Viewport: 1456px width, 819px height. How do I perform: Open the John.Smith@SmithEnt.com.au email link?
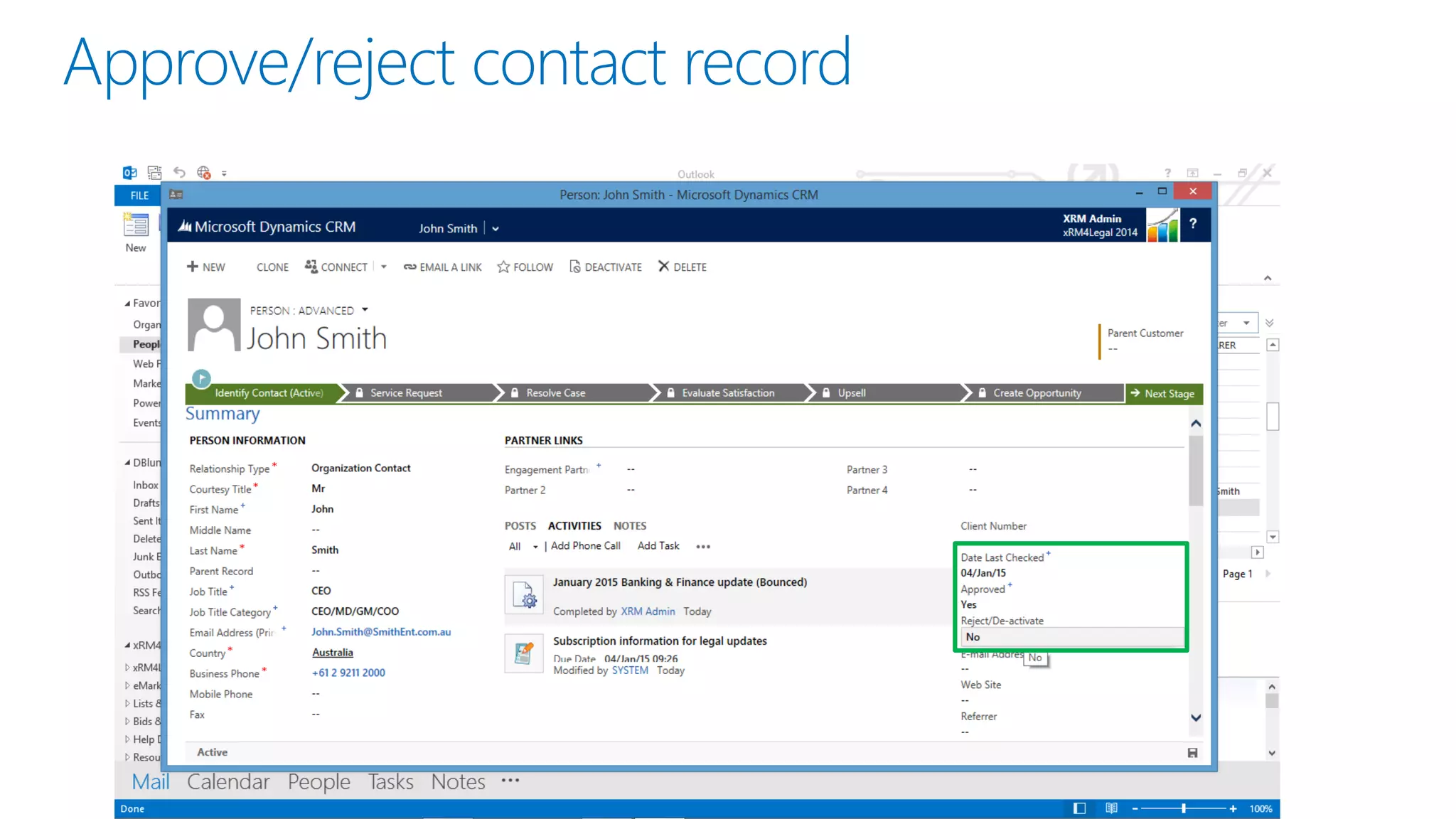(x=381, y=632)
